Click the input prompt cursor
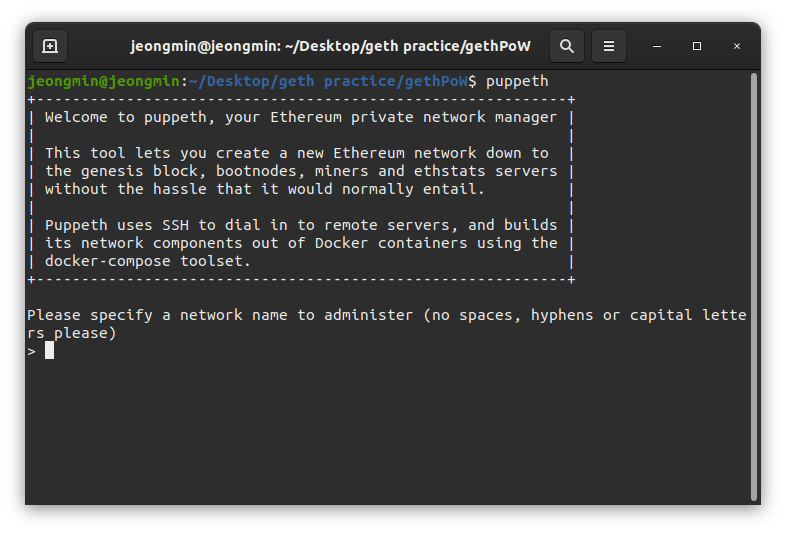 49,350
